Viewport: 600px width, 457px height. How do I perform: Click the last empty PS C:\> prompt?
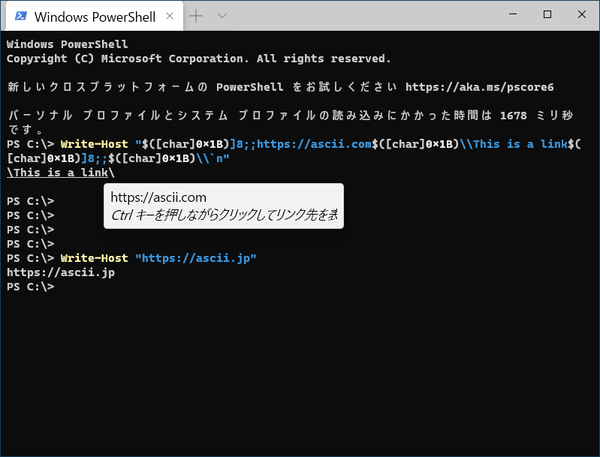(x=30, y=287)
